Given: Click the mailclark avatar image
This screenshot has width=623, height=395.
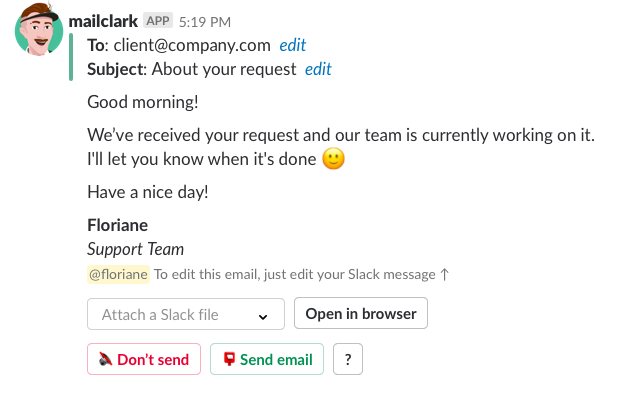Looking at the screenshot, I should (x=39, y=29).
